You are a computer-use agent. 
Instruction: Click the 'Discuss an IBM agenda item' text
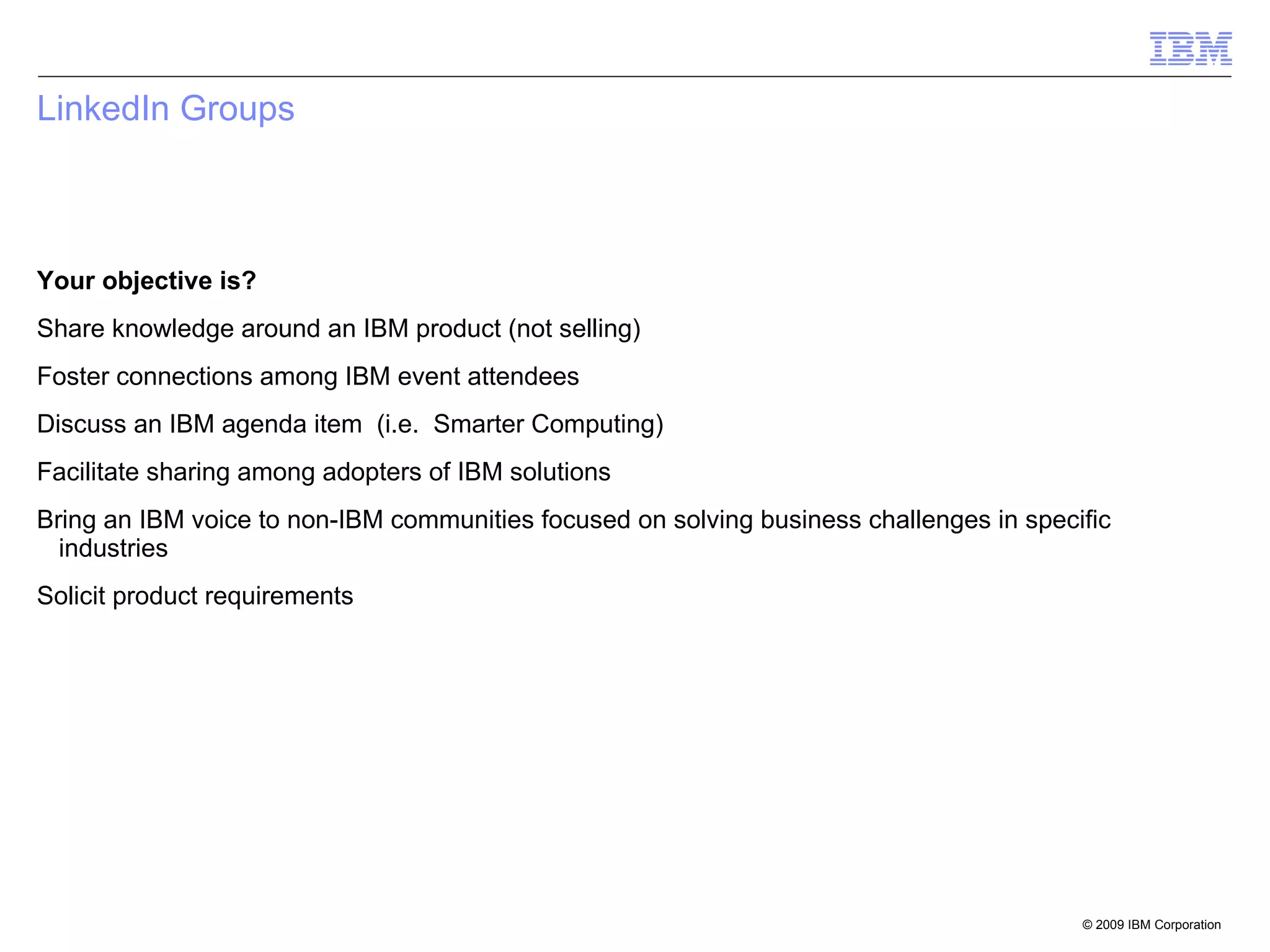tap(199, 424)
